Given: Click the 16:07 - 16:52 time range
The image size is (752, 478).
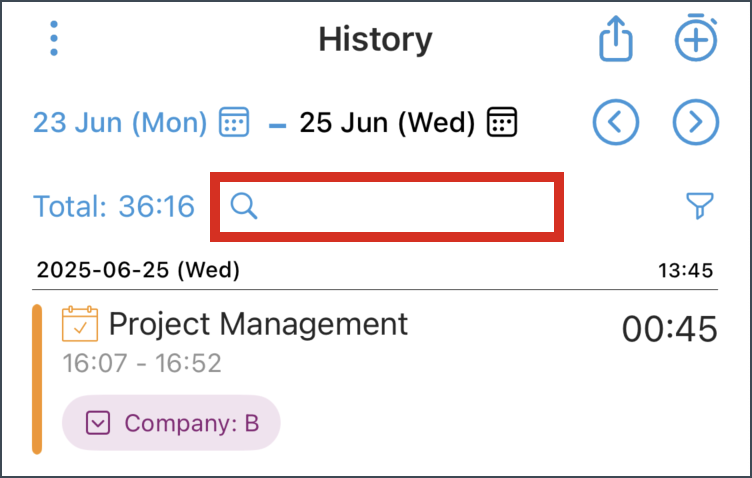Looking at the screenshot, I should pyautogui.click(x=142, y=363).
